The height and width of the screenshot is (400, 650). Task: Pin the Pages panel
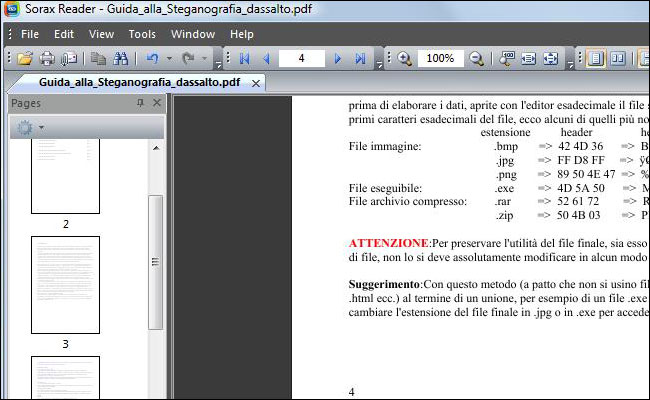point(140,103)
